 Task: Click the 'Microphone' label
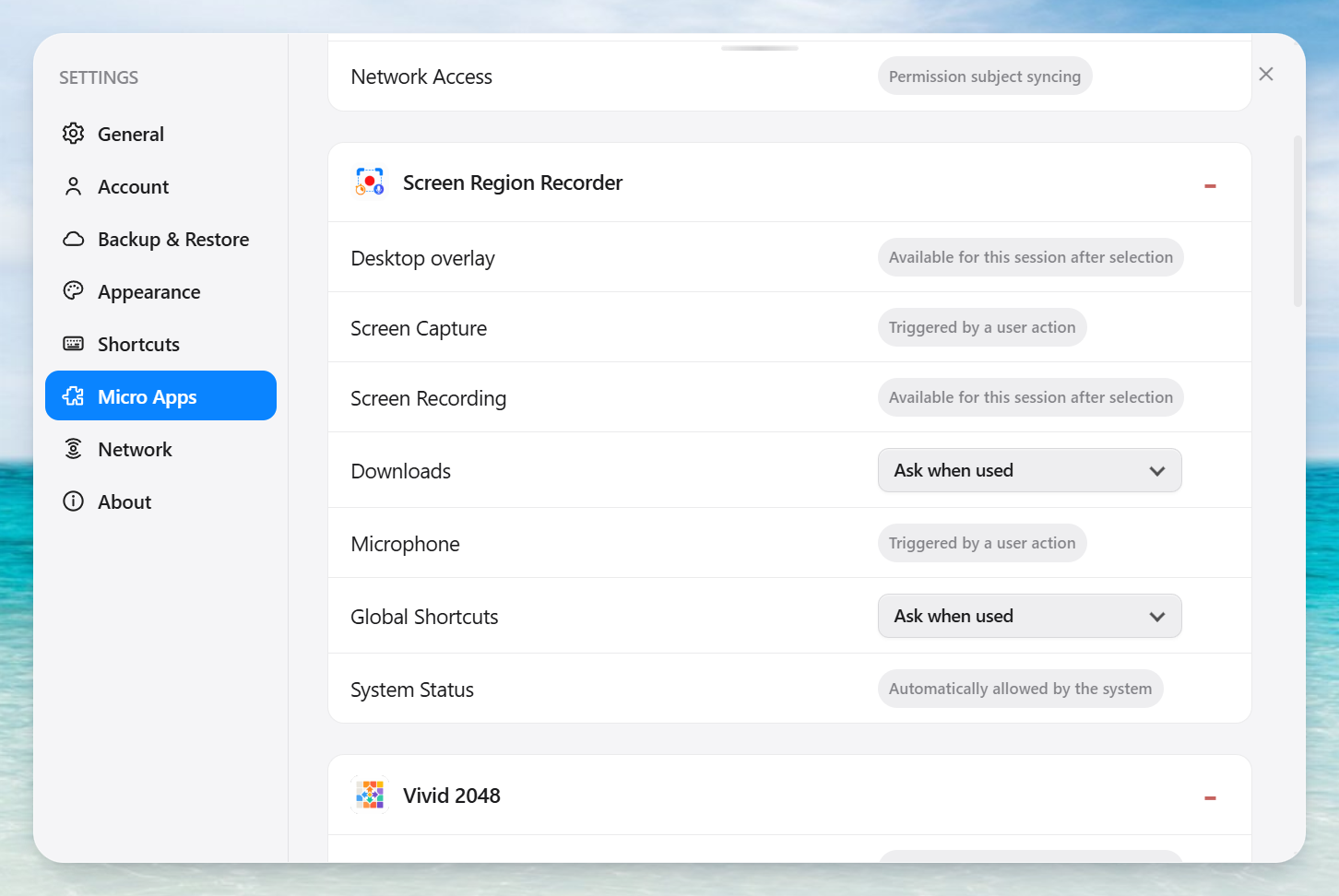click(405, 544)
